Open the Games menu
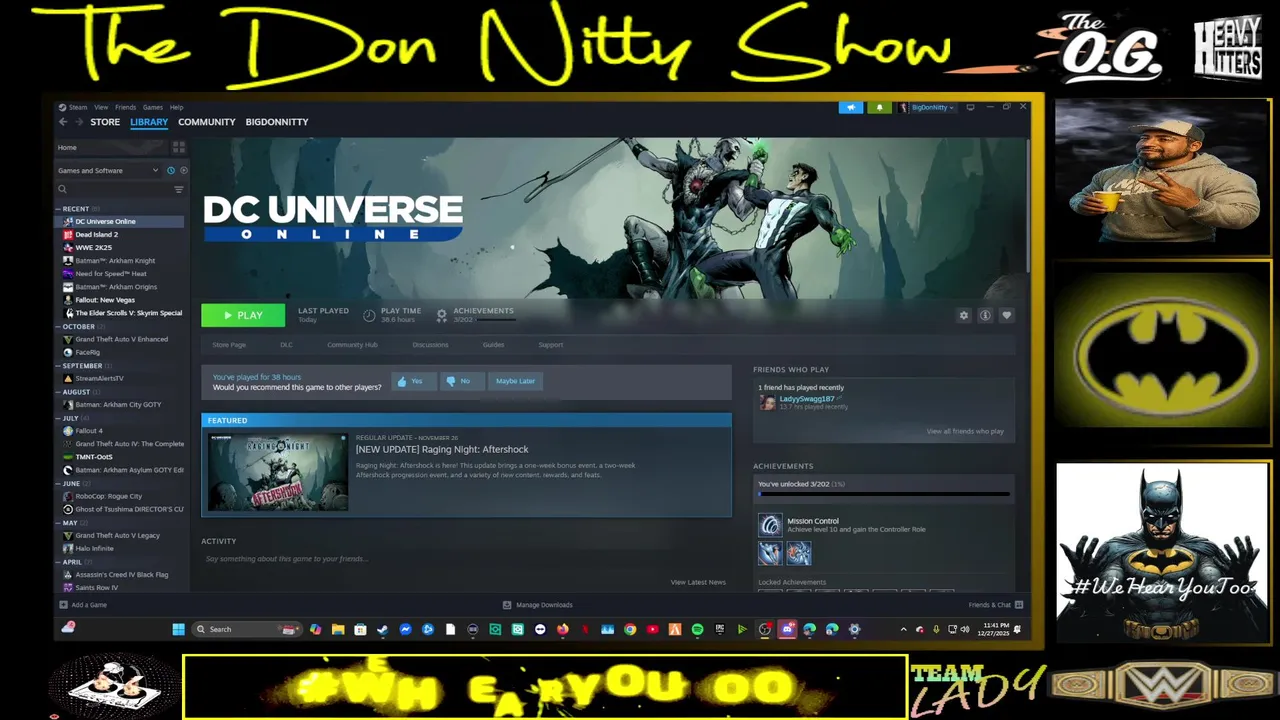The image size is (1280, 720). coord(152,107)
